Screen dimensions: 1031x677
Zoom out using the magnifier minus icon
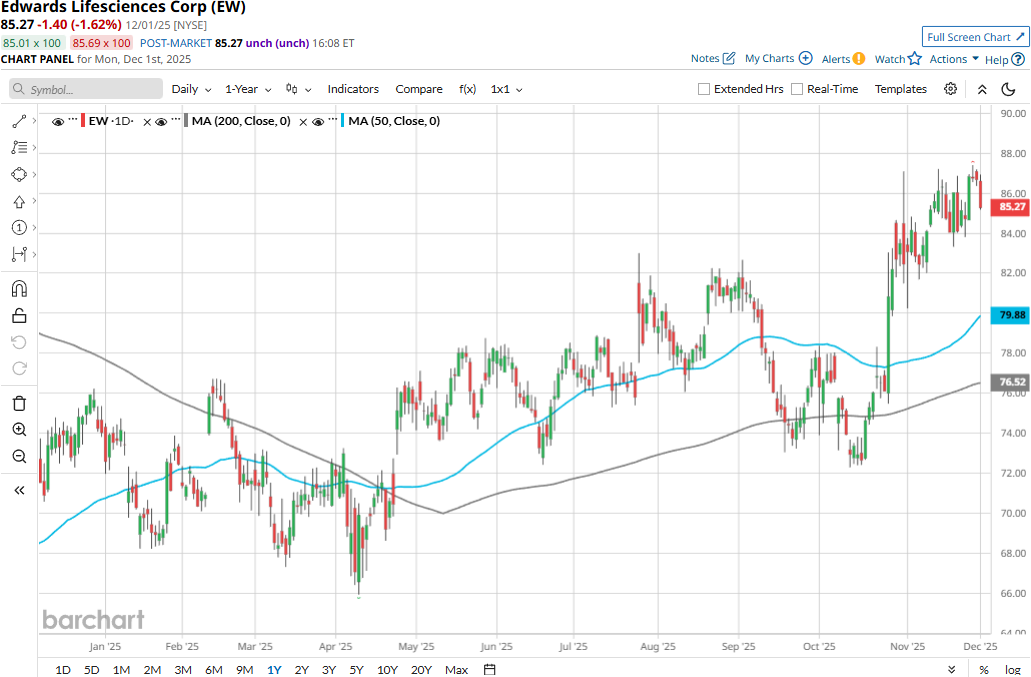tap(19, 457)
